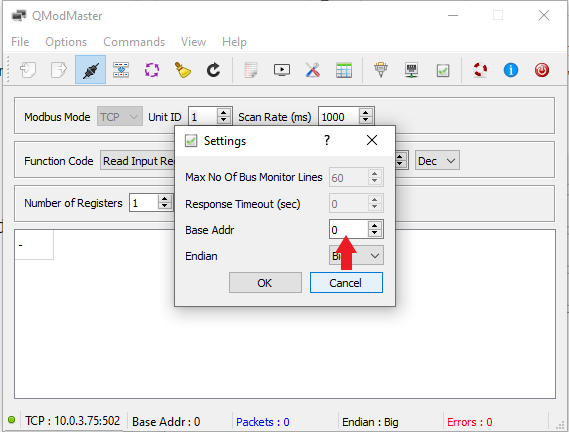The height and width of the screenshot is (432, 569).
Task: Open the Options menu
Action: pos(66,42)
